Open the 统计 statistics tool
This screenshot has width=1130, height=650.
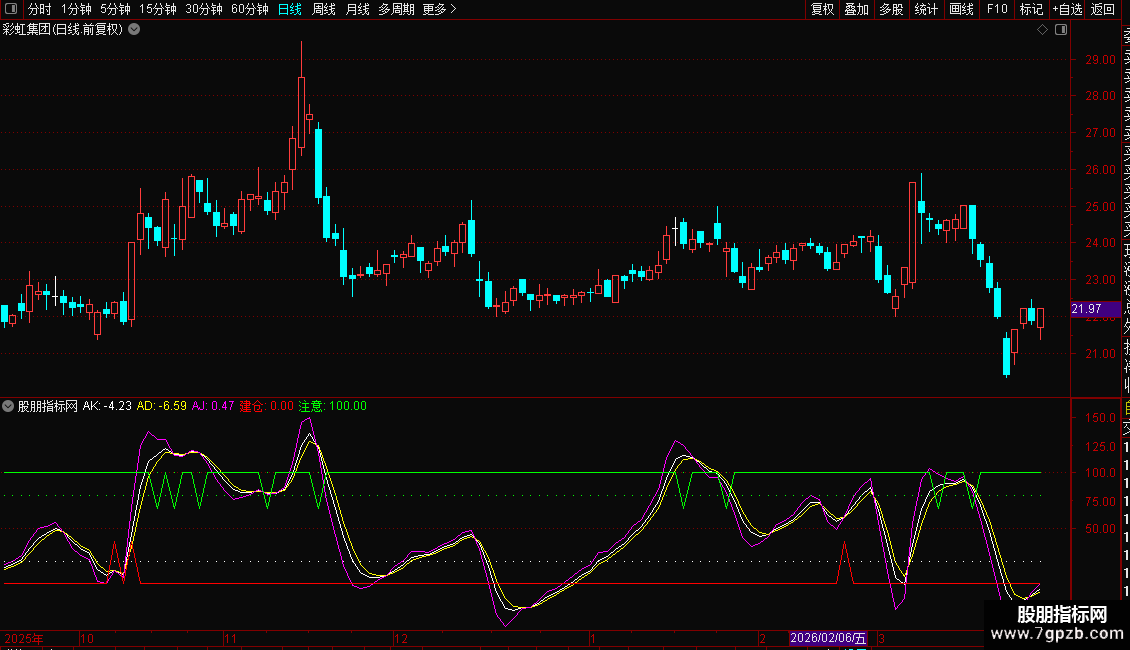pyautogui.click(x=926, y=9)
